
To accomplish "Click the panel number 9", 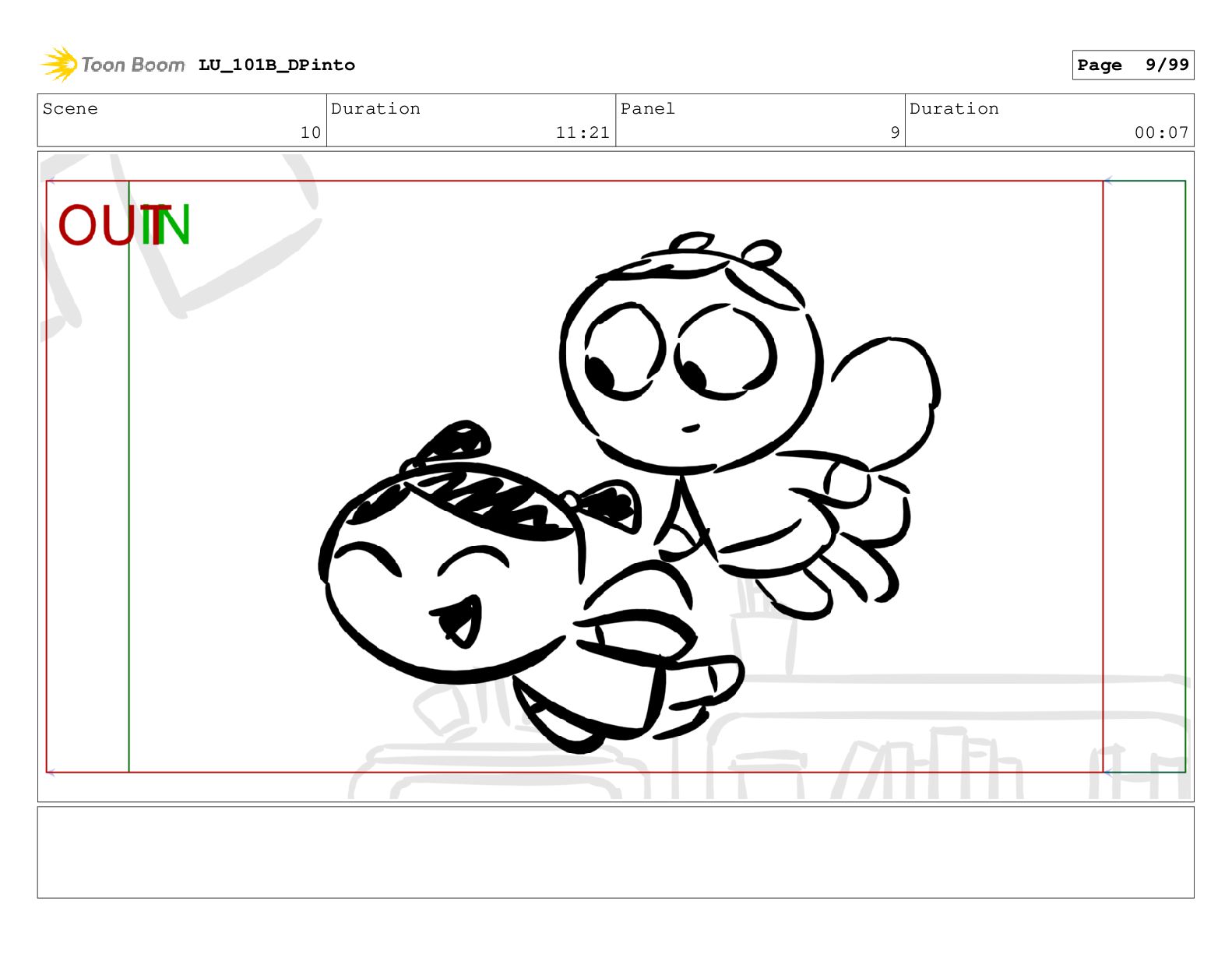I will [895, 132].
